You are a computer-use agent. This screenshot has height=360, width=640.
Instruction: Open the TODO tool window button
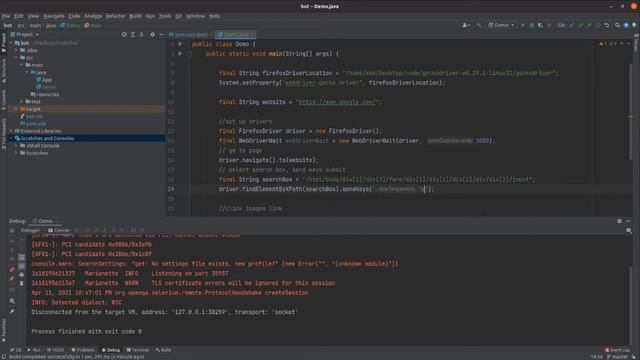[x=56, y=350]
